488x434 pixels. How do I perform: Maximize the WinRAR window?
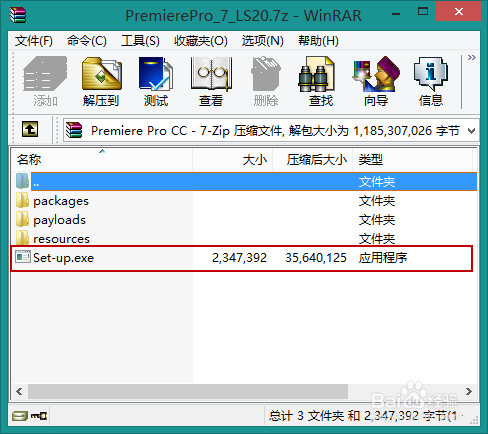coord(423,12)
